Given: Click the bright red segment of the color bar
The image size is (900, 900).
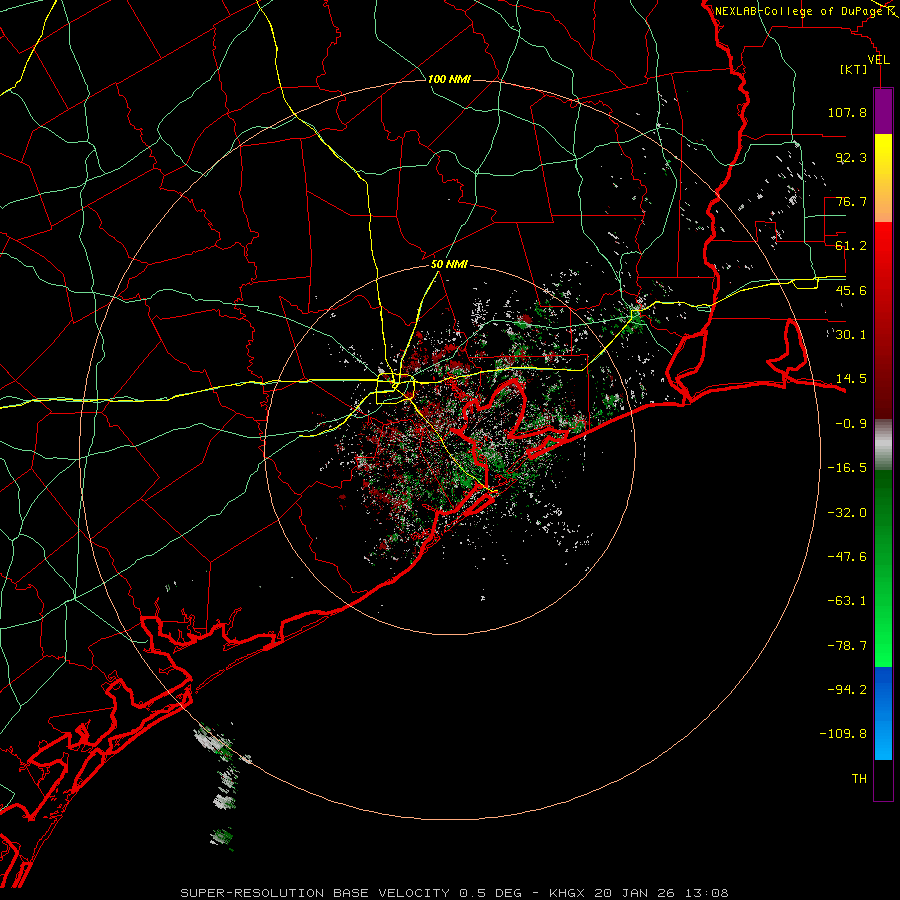Looking at the screenshot, I should (883, 321).
